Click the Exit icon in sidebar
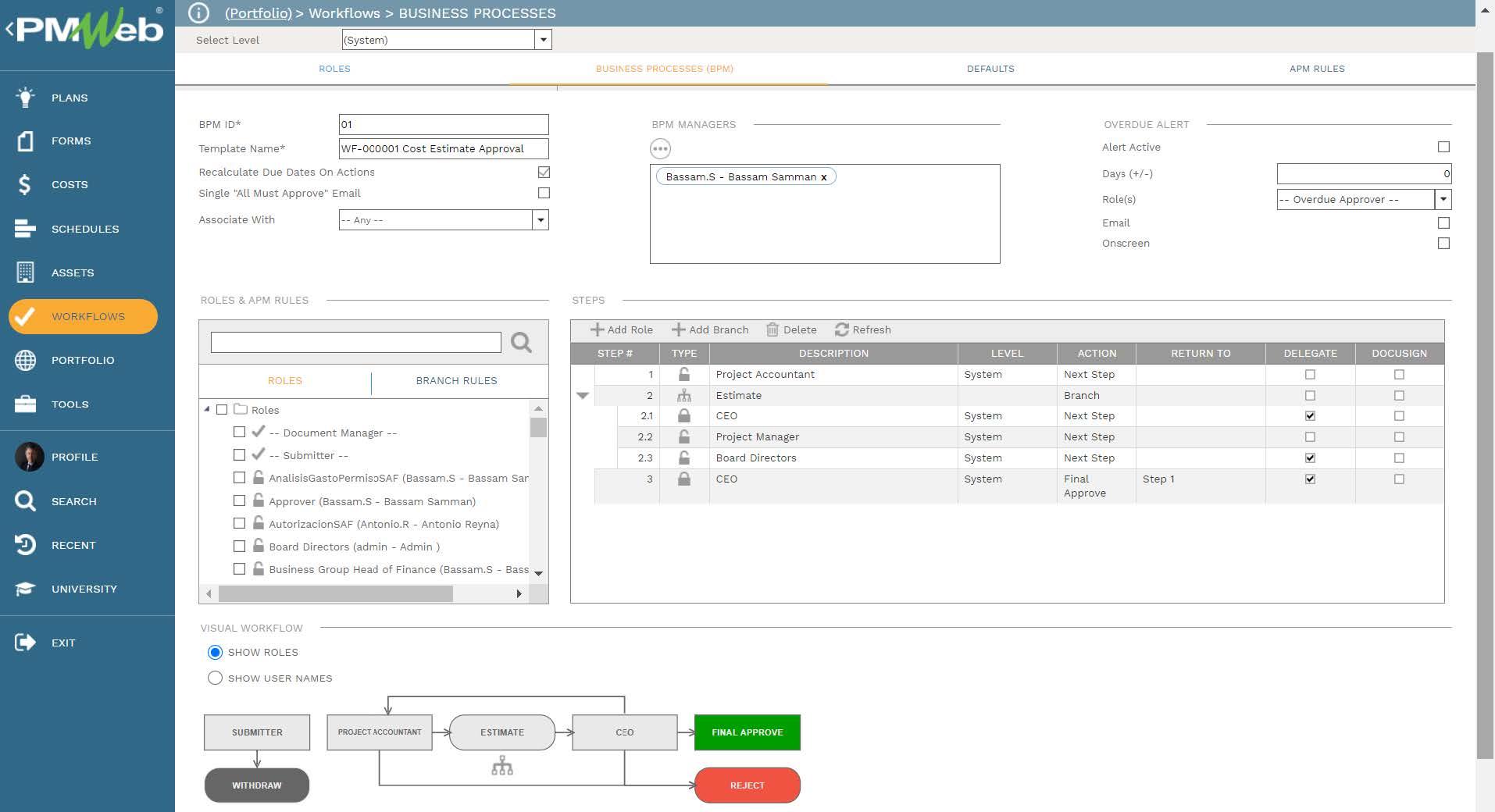Viewport: 1495px width, 812px height. click(x=25, y=643)
